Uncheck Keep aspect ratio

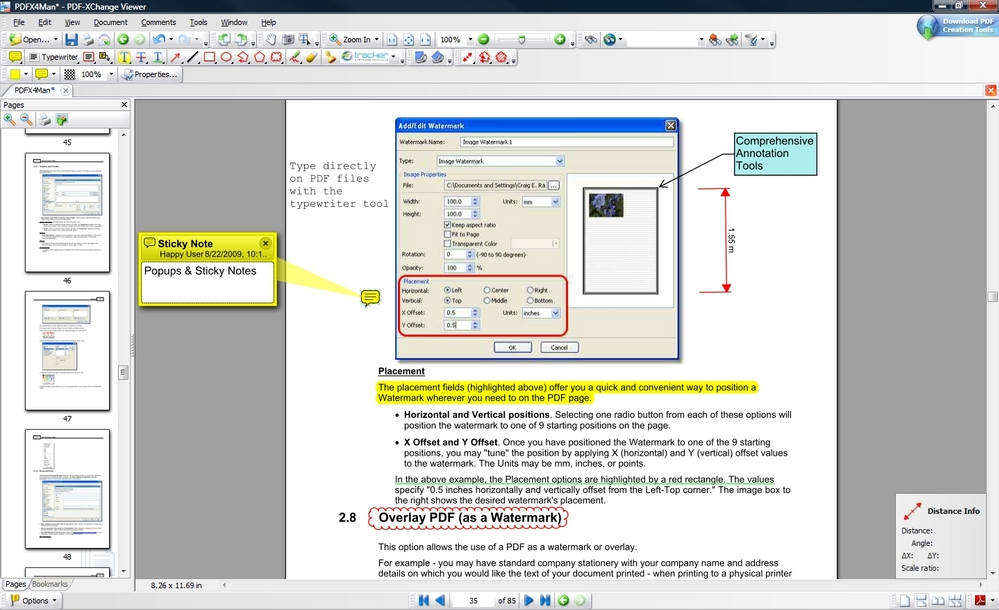coord(447,224)
